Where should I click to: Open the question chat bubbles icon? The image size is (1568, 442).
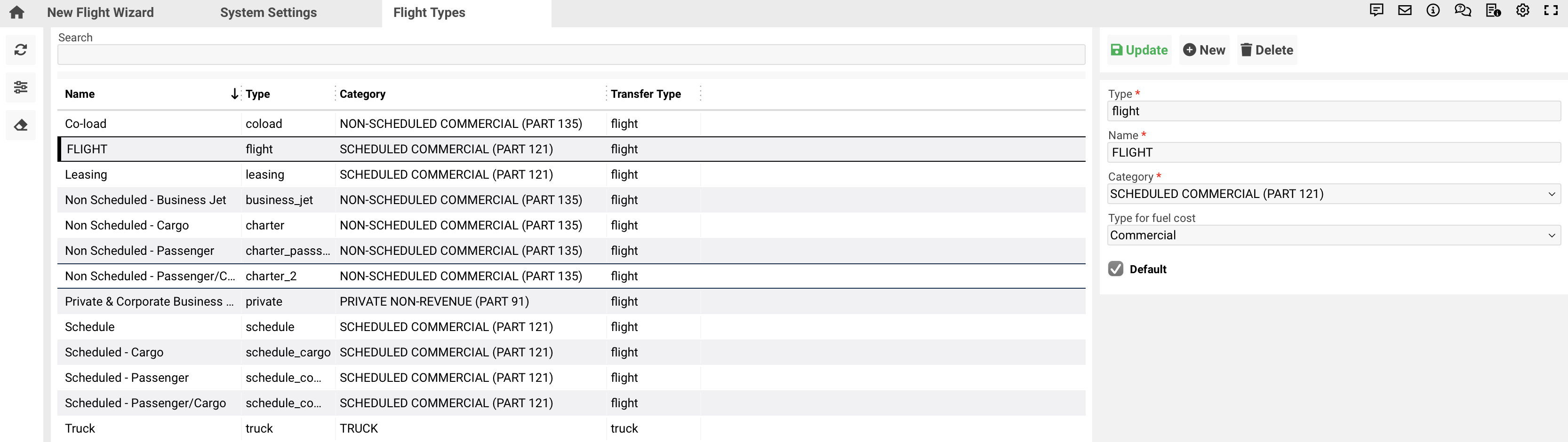[x=1462, y=10]
